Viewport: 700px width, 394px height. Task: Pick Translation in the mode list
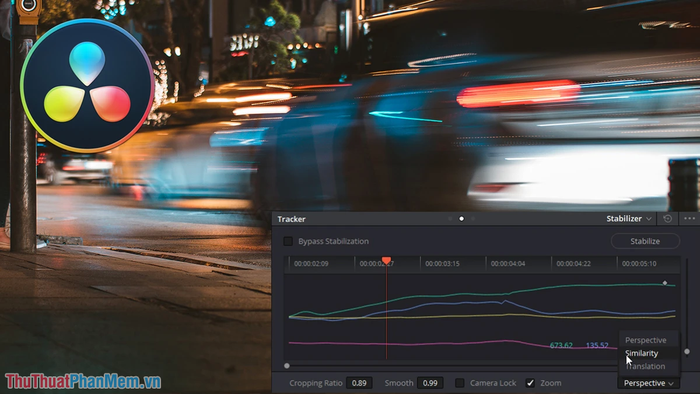(645, 366)
